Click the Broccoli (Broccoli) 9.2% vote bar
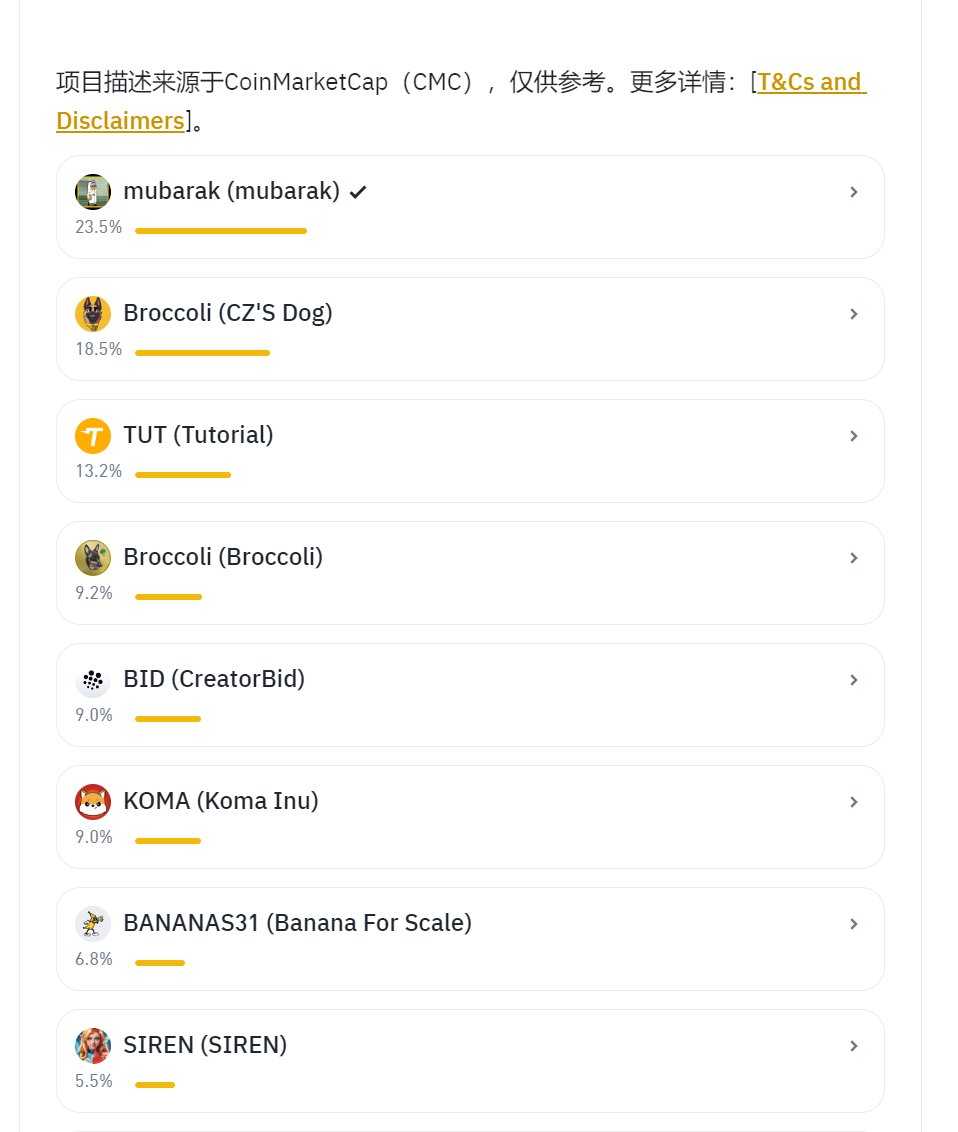The height and width of the screenshot is (1132, 958). 168,597
